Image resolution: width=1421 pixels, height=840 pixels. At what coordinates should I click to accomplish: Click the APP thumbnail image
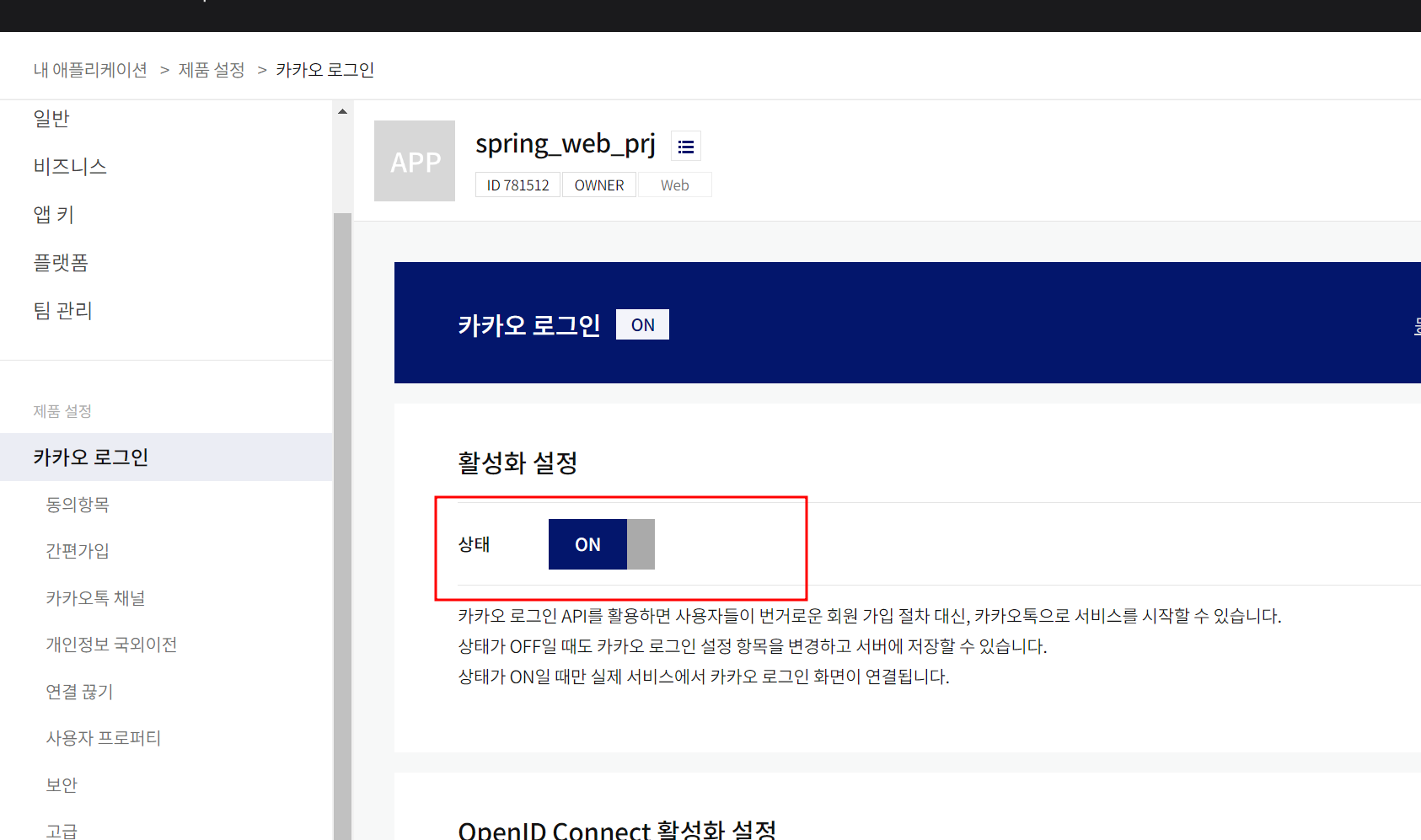click(x=415, y=161)
